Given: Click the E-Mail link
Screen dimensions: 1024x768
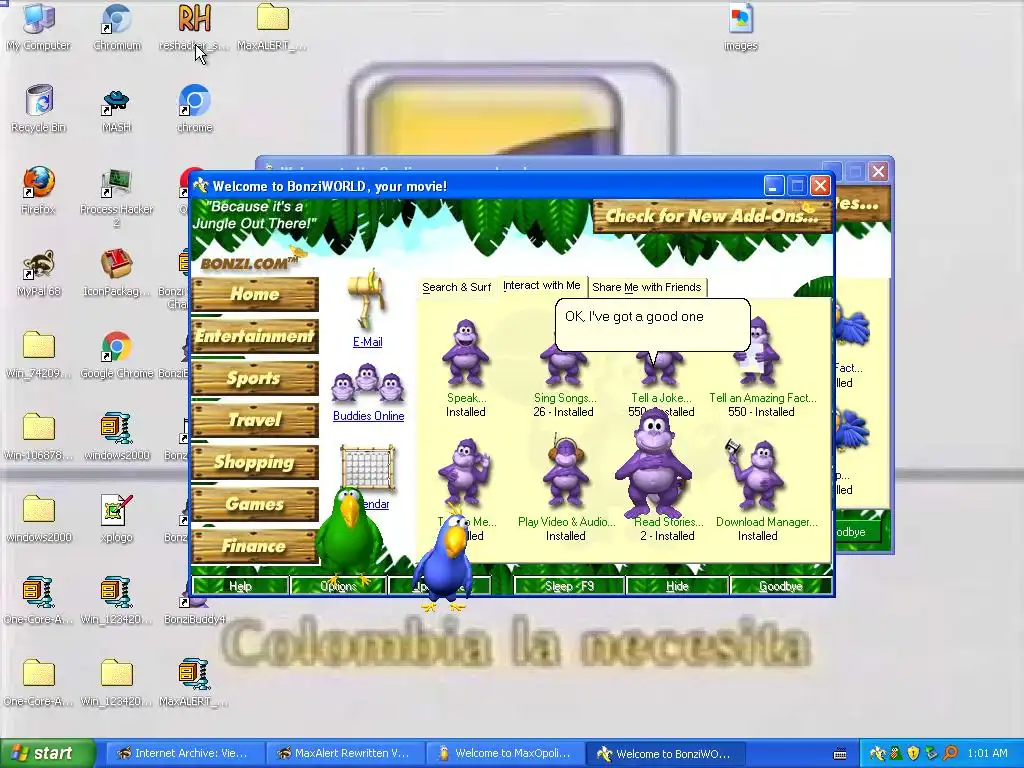Looking at the screenshot, I should [368, 342].
